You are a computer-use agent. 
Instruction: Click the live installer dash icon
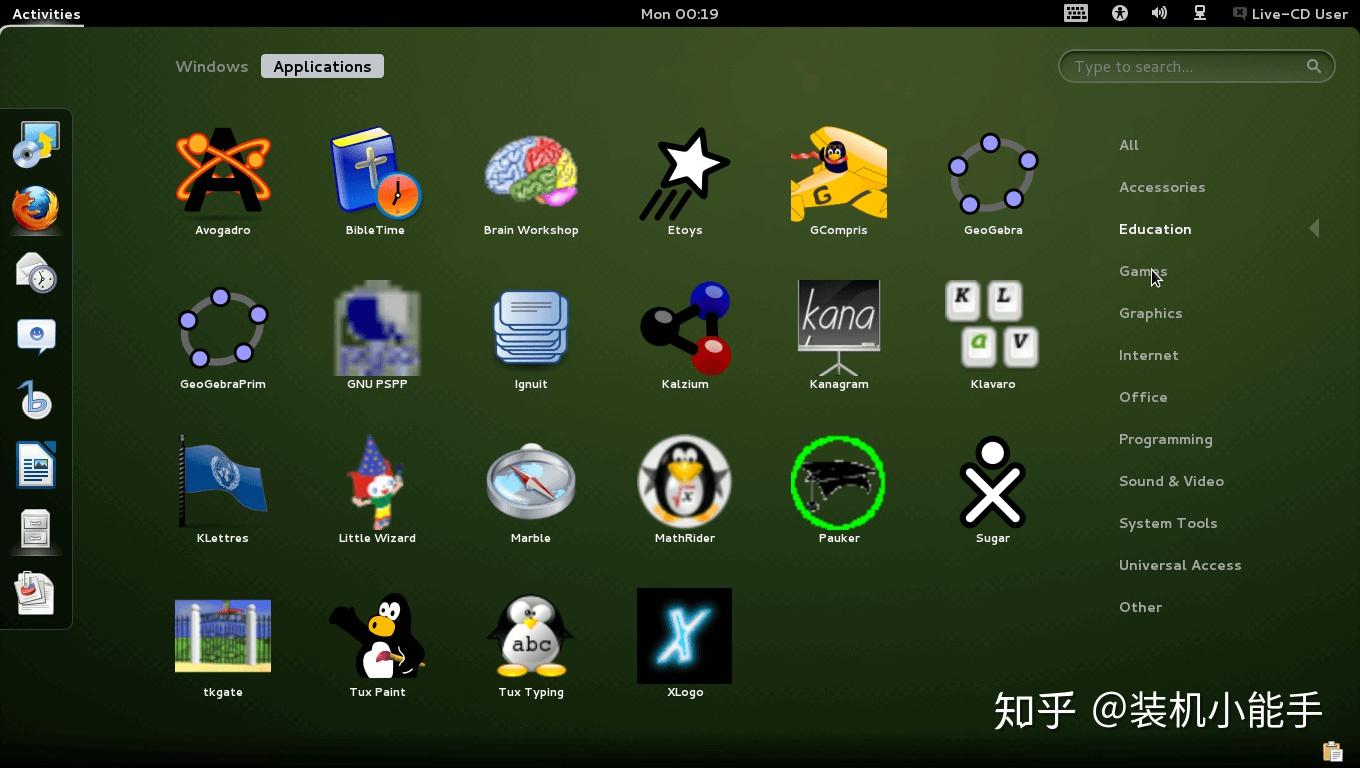36,145
